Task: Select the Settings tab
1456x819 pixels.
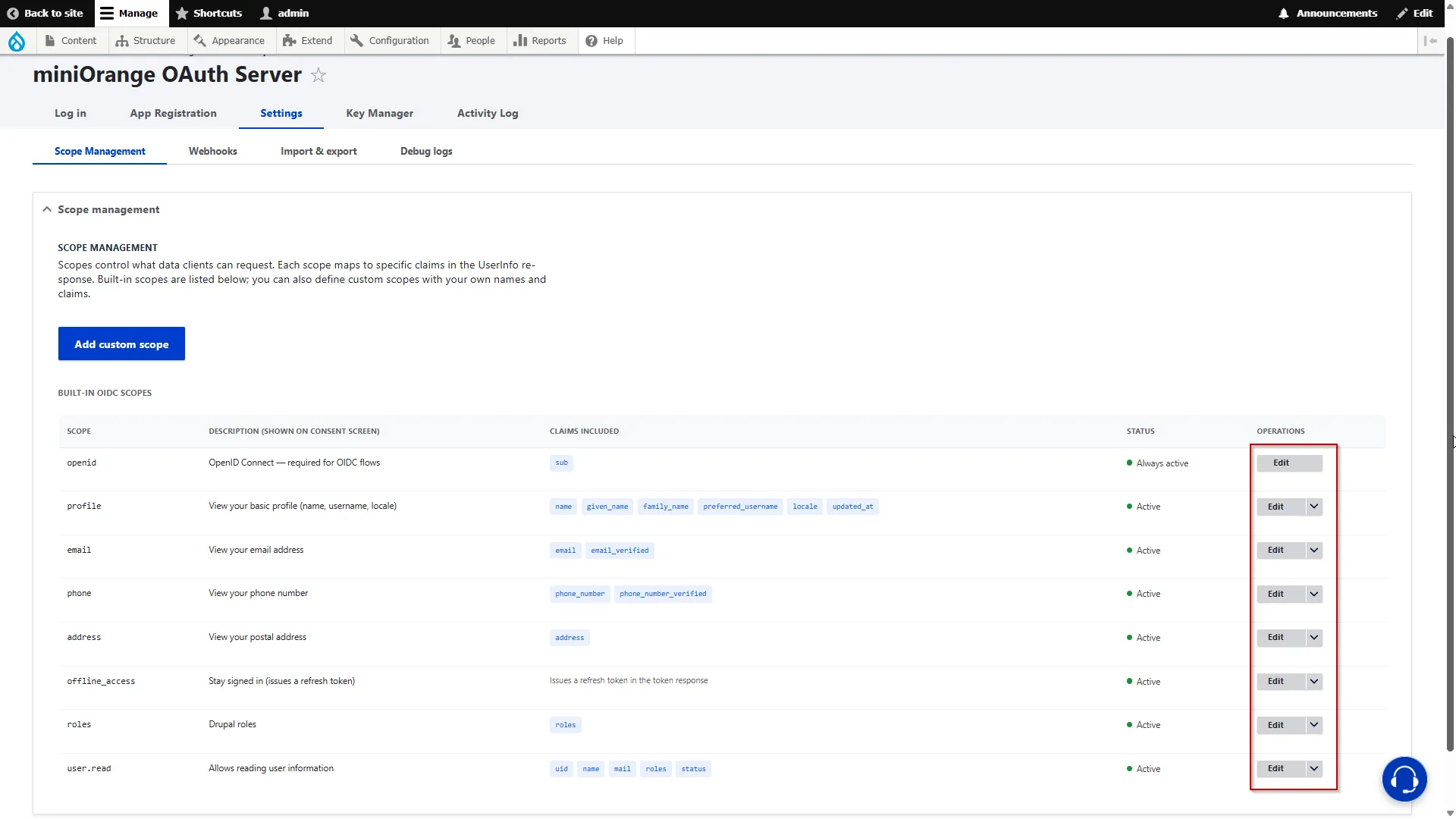Action: [x=281, y=113]
